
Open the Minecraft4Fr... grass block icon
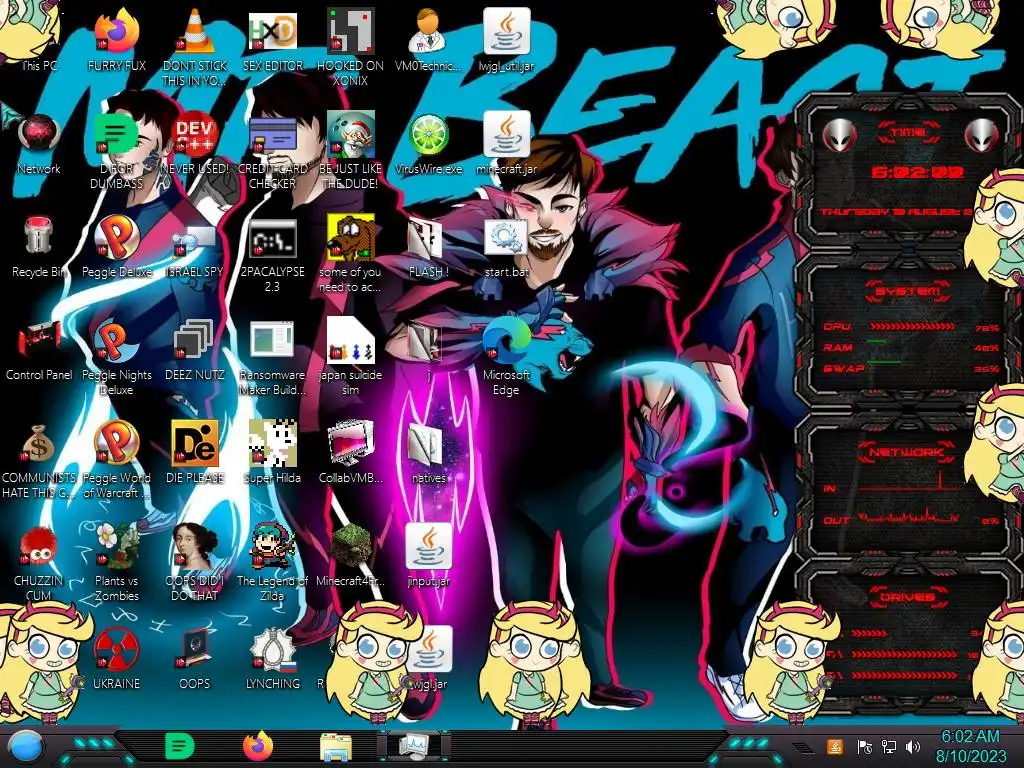pos(351,555)
